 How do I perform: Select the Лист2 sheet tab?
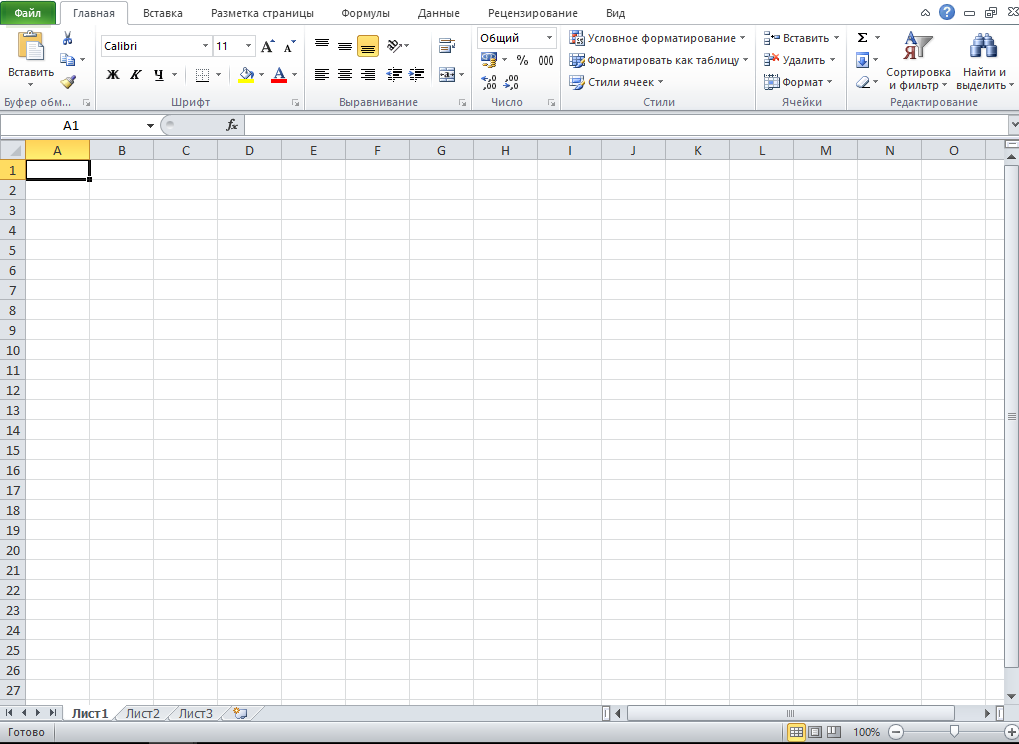(139, 713)
